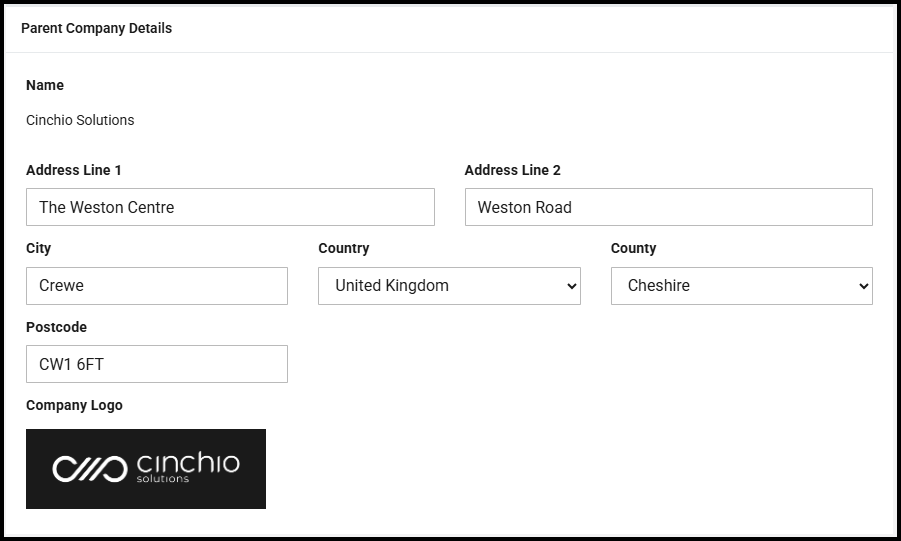Click the Address Line 1 input field
This screenshot has height=541, width=901.
(230, 207)
